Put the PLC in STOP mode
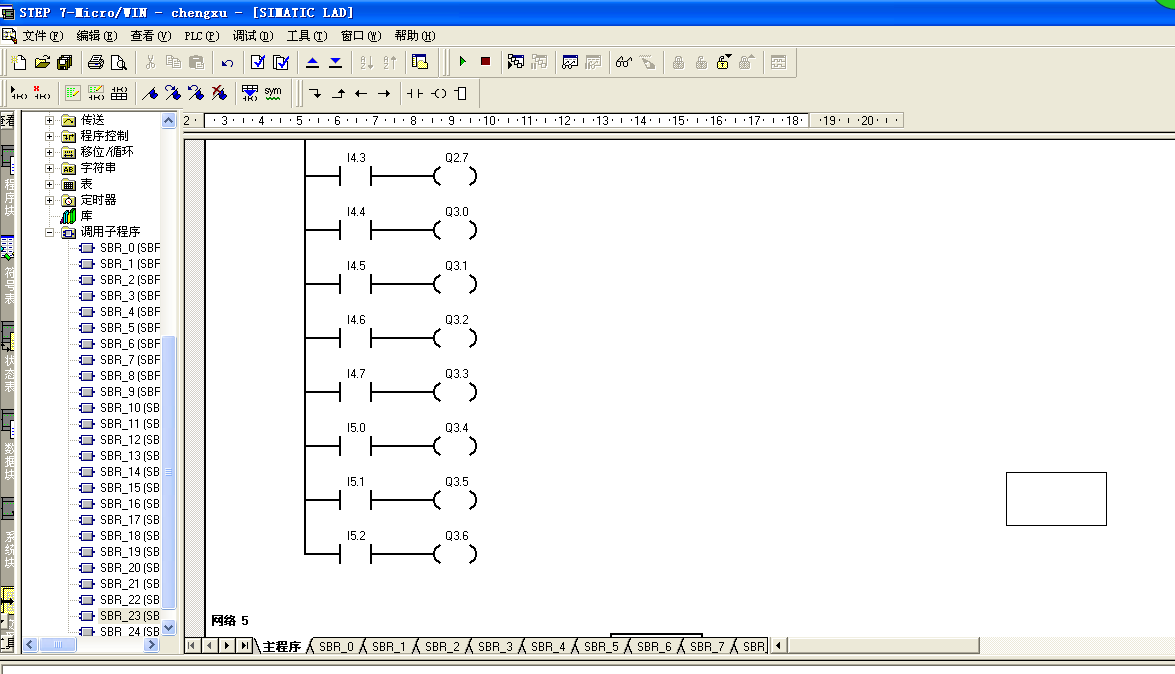Screen dimensions: 1175x674 486,62
